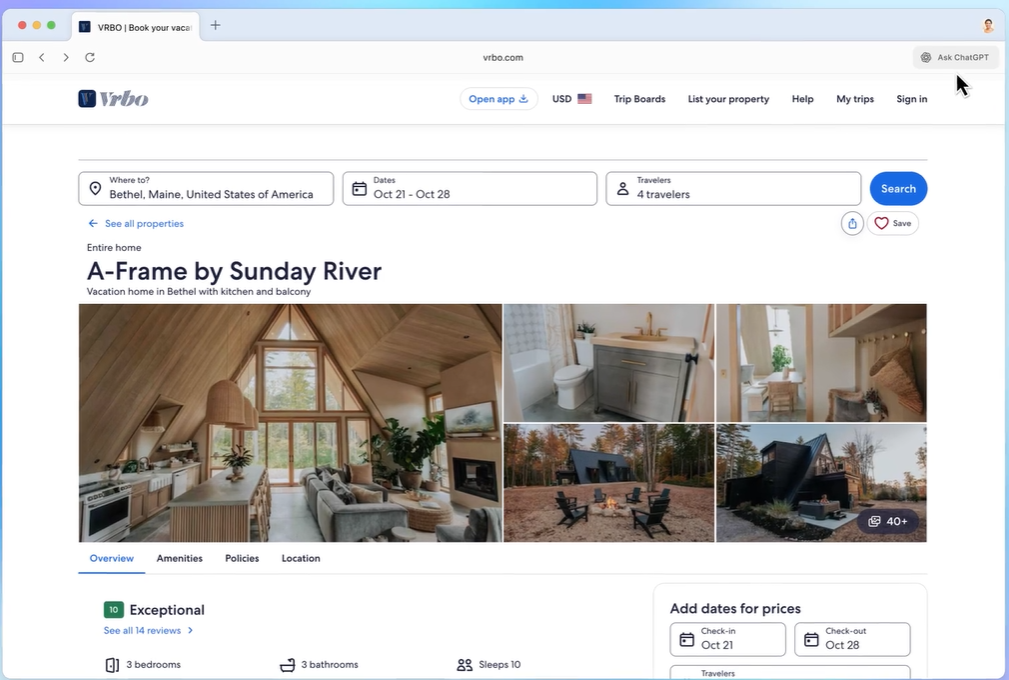Screen dimensions: 1009x680
Task: Open the 4 travelers selector
Action: 733,188
